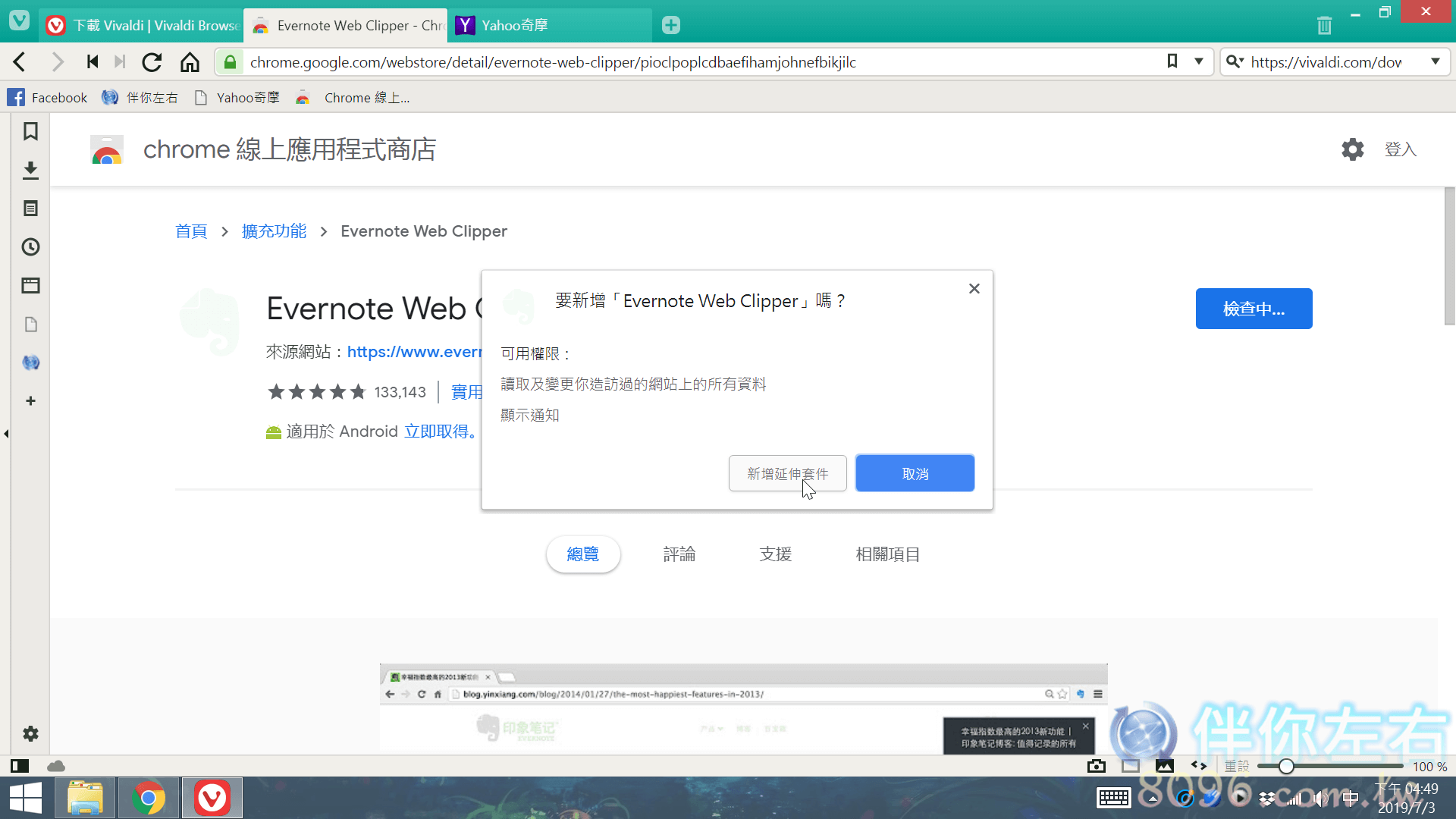
Task: Open the Vivaldi main menu
Action: pos(19,20)
